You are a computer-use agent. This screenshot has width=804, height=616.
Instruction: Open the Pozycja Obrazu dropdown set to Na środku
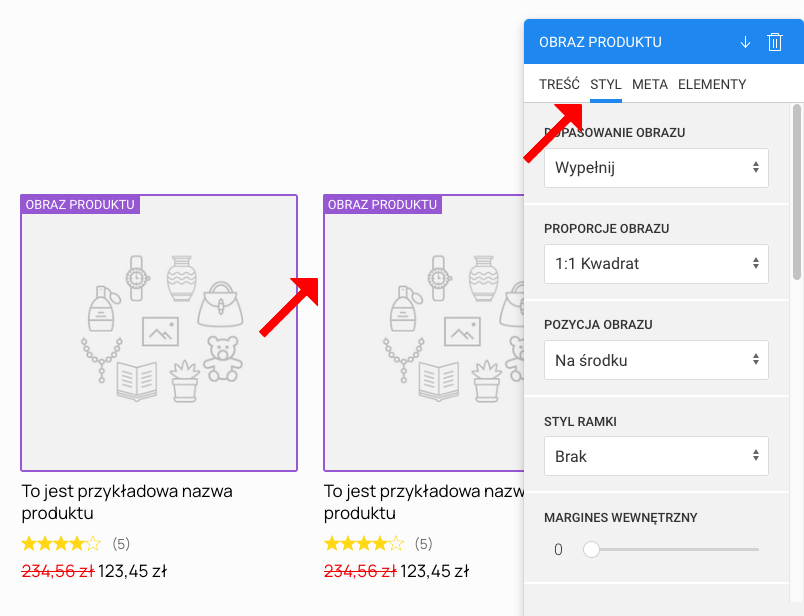tap(655, 359)
